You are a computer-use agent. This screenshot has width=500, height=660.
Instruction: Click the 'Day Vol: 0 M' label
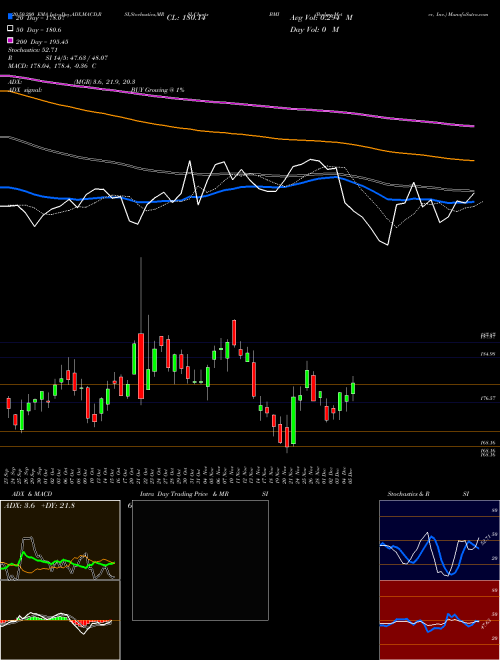(x=314, y=29)
